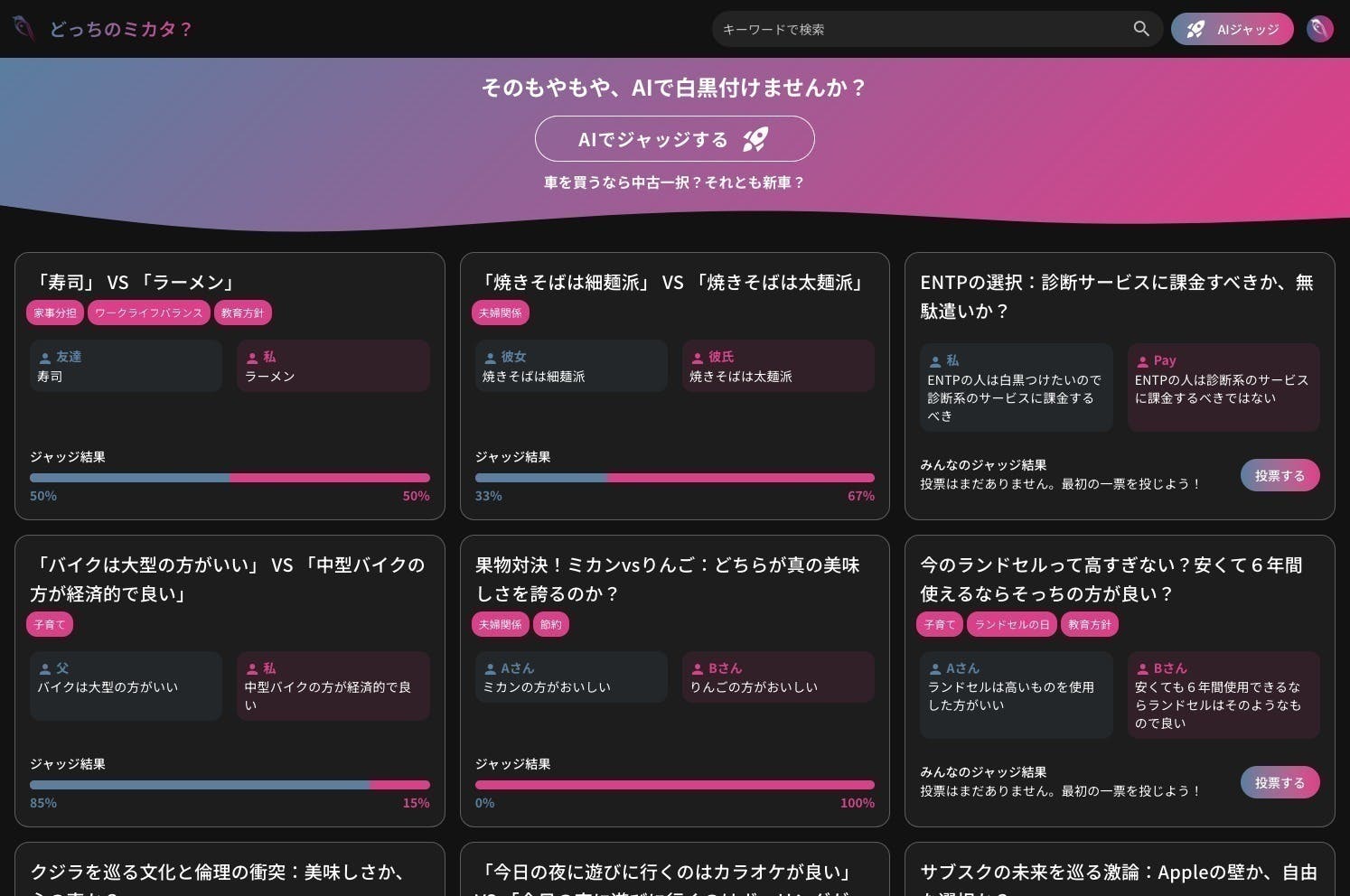
Task: Select the 節約 tag on the fruit debate card
Action: click(x=551, y=624)
